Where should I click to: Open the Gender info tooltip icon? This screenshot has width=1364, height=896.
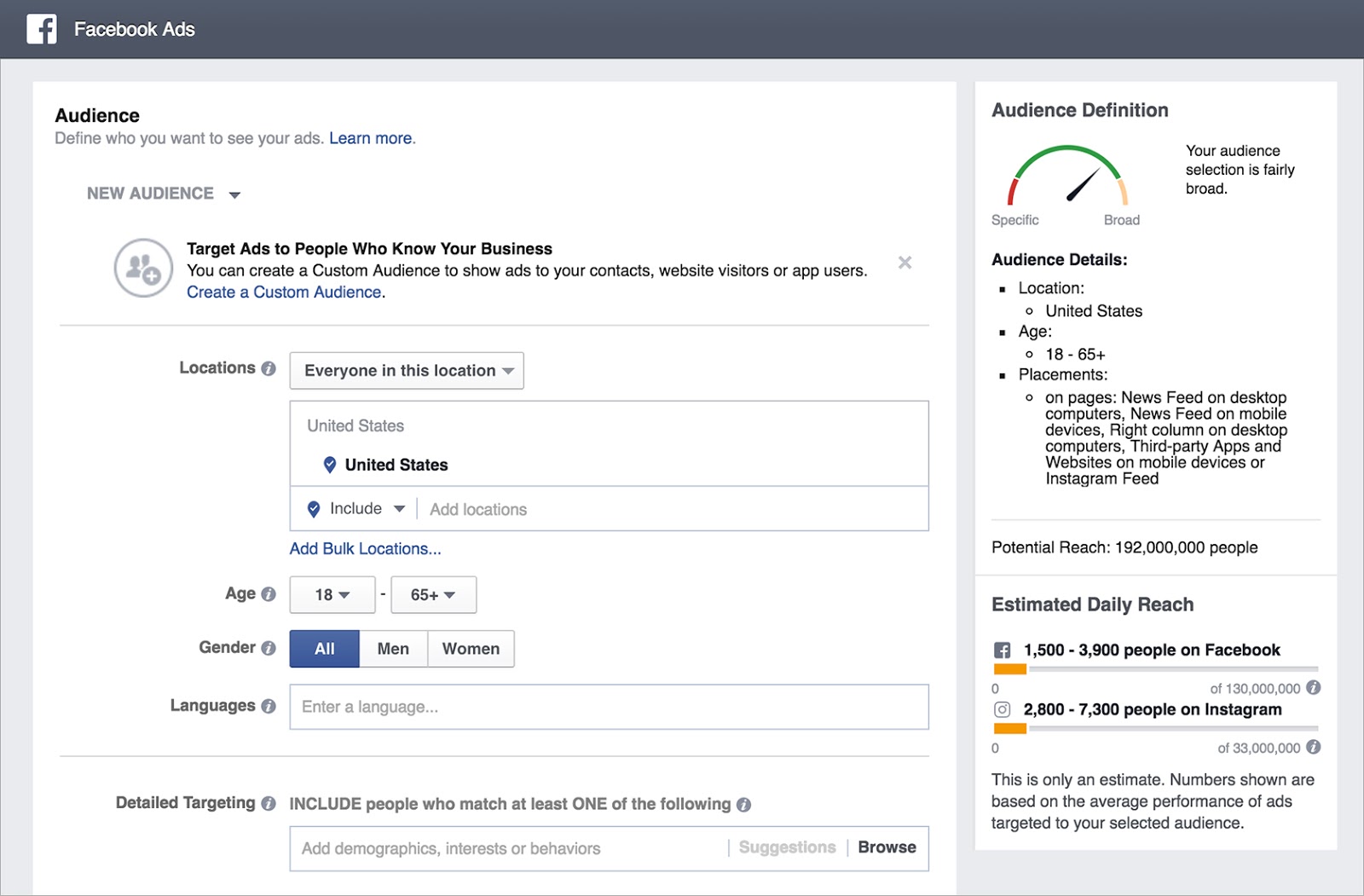(269, 648)
